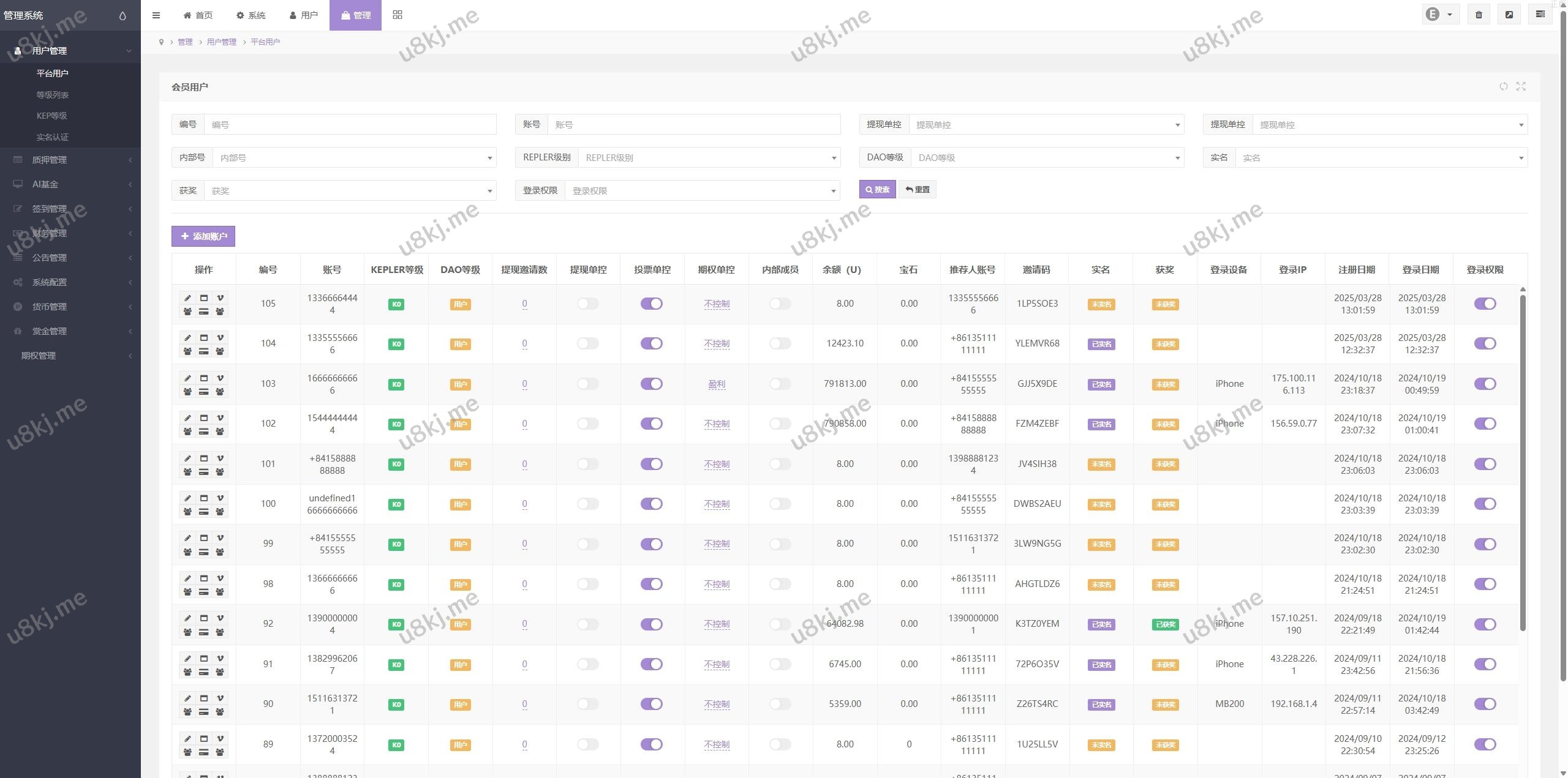Click the credit card icon for user 104
The image size is (1568, 778).
click(x=204, y=351)
